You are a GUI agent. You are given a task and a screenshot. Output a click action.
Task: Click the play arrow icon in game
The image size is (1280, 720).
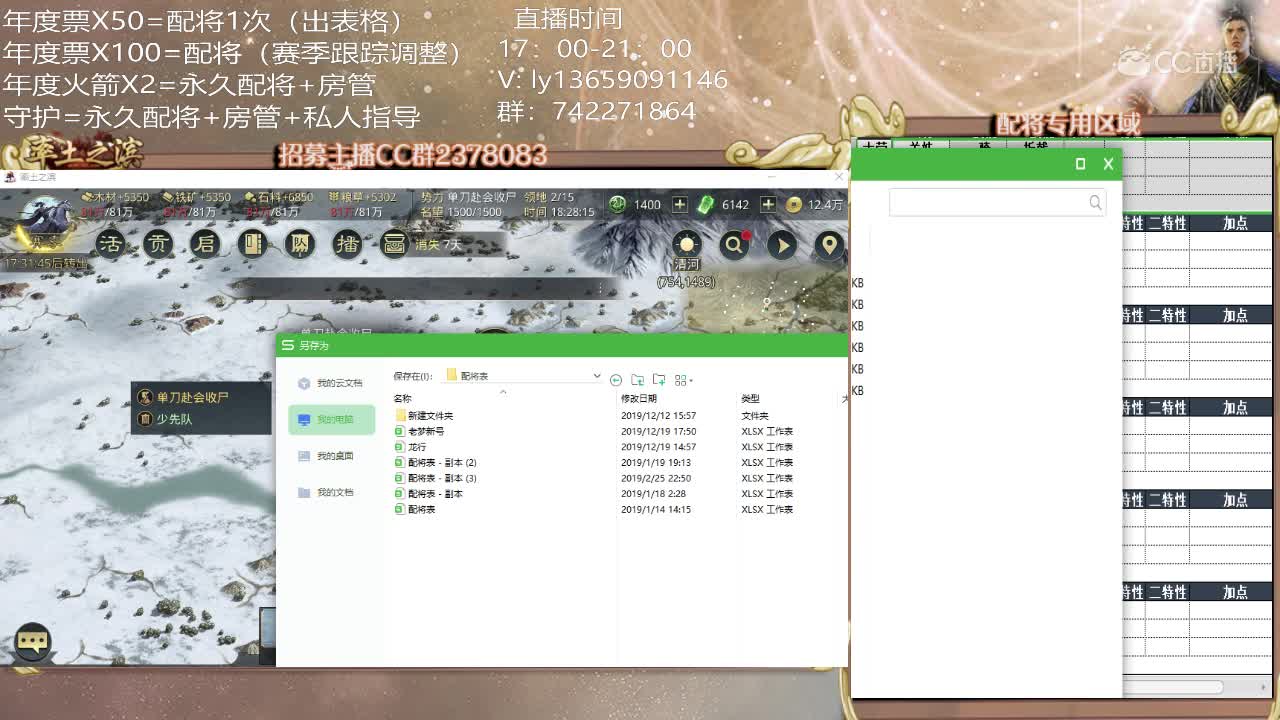click(782, 245)
